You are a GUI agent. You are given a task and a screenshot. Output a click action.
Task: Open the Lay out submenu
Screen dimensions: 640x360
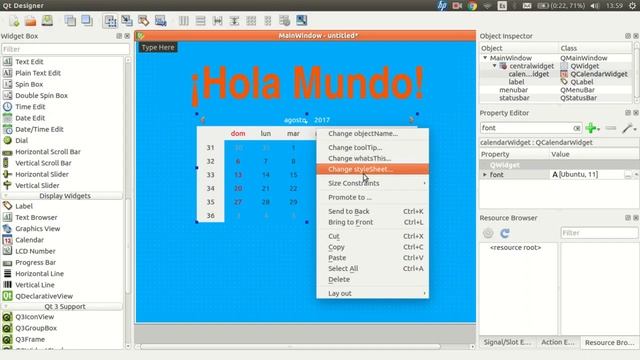pos(372,293)
